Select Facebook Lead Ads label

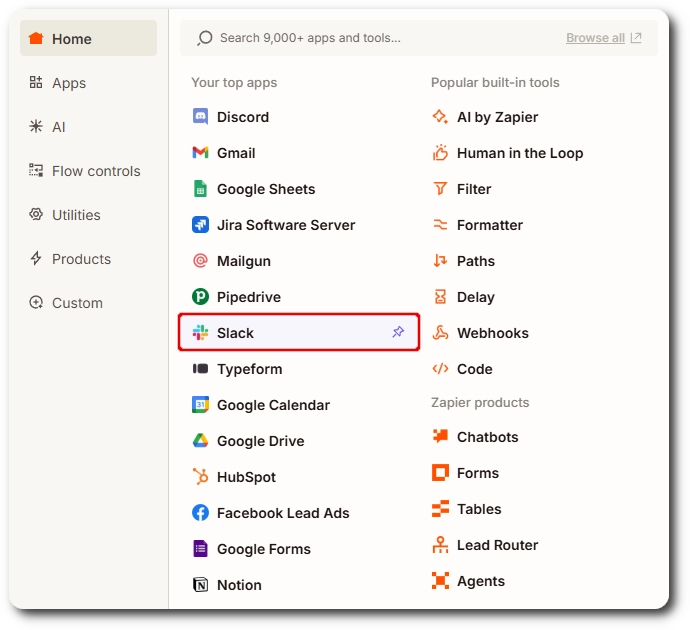click(283, 513)
